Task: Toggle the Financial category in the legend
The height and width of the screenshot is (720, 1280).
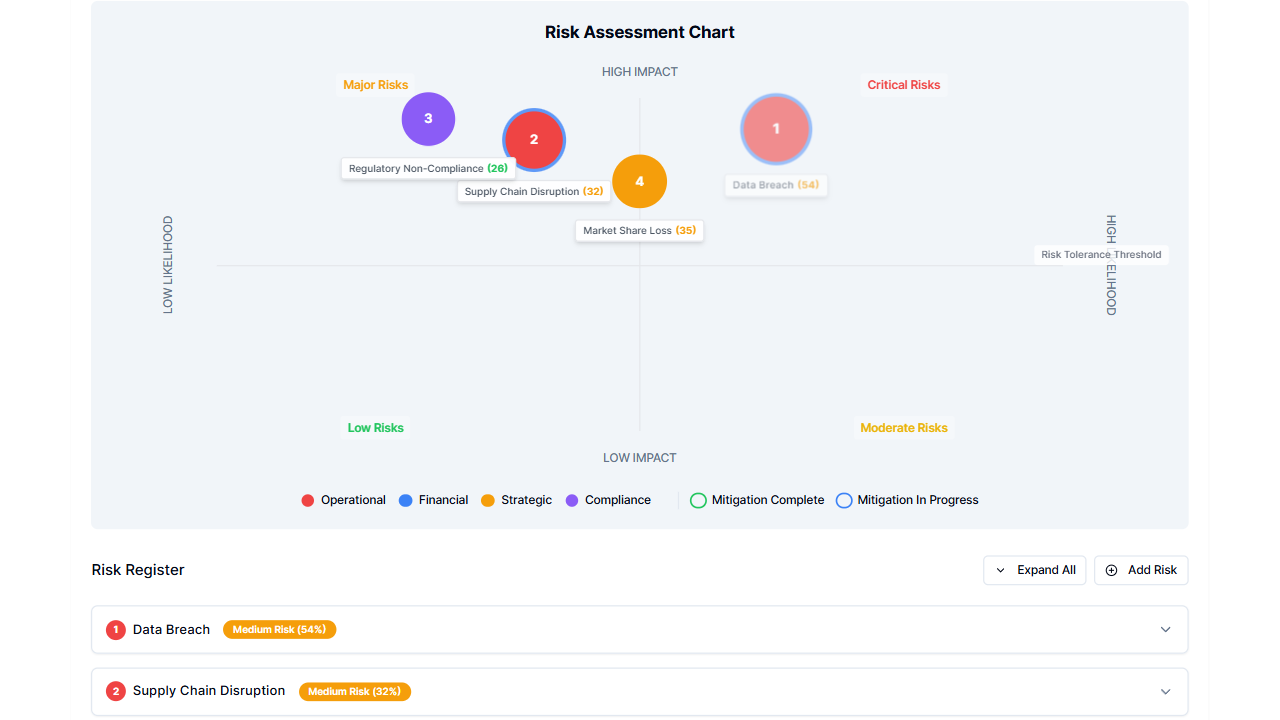Action: 403,500
